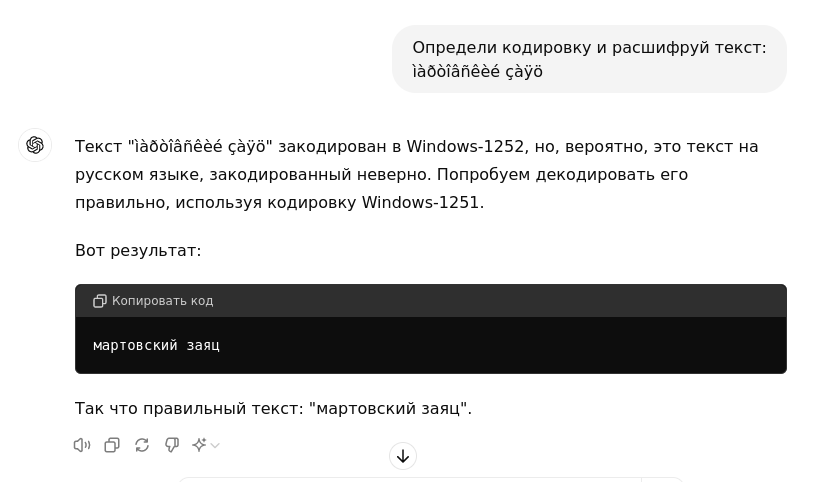
Task: Click the 'Вот результат:' line
Action: point(138,251)
